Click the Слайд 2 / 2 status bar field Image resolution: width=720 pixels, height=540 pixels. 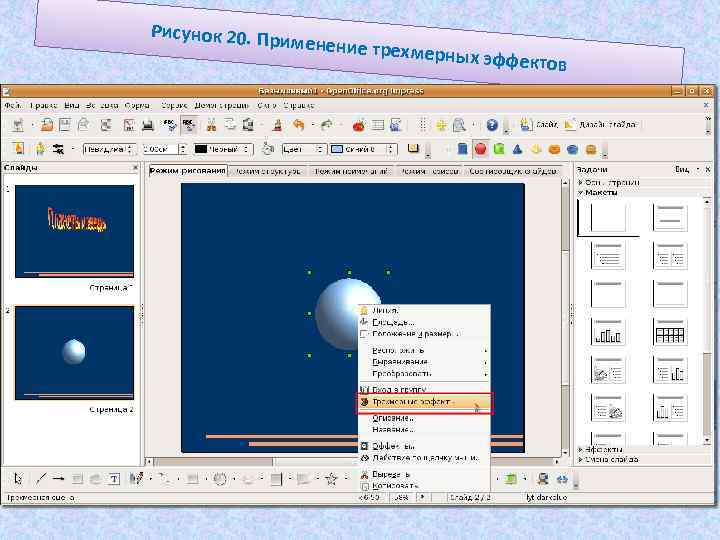coord(470,497)
